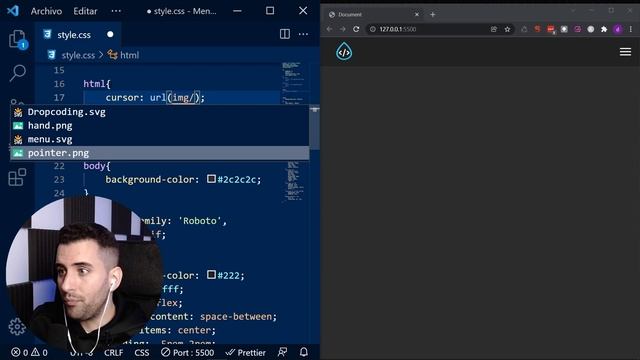Split the editor to the right

285,34
